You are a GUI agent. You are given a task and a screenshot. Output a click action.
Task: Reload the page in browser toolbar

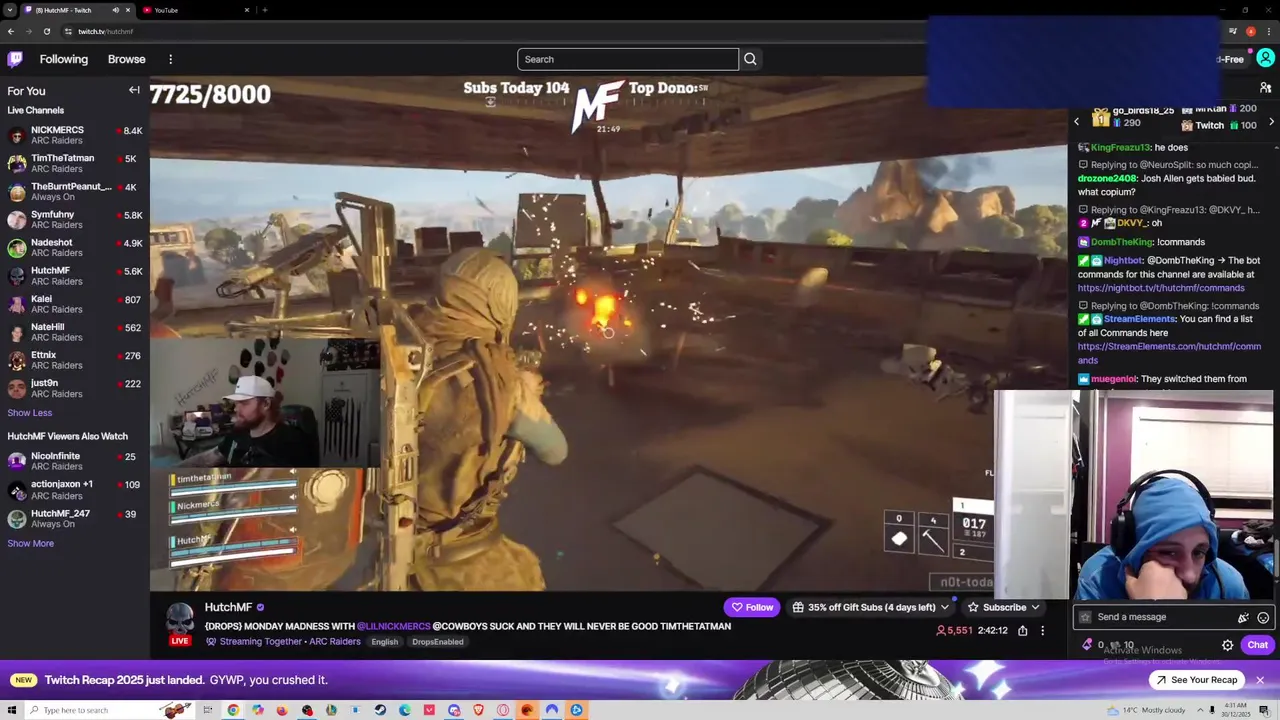tap(46, 31)
